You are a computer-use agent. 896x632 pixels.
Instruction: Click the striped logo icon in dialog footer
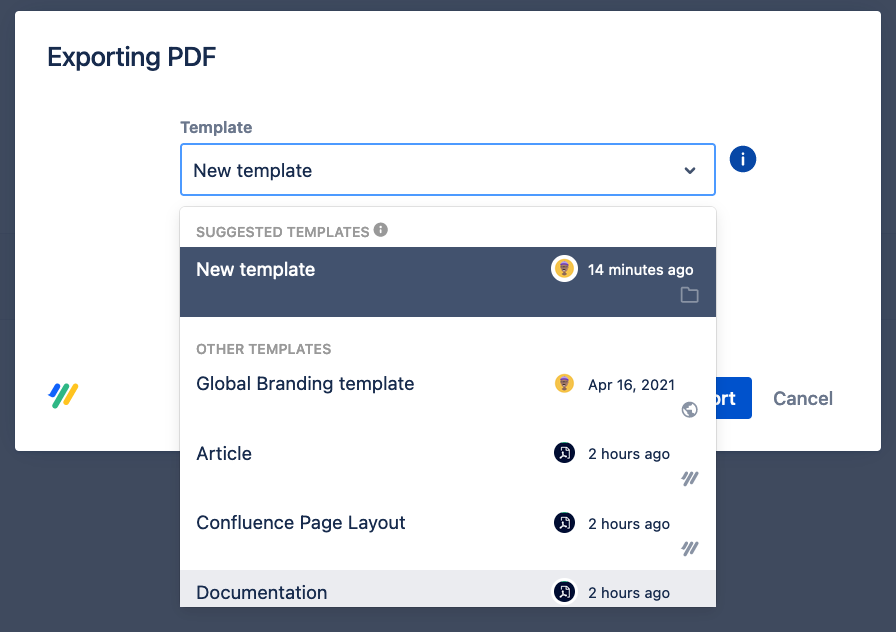point(64,396)
